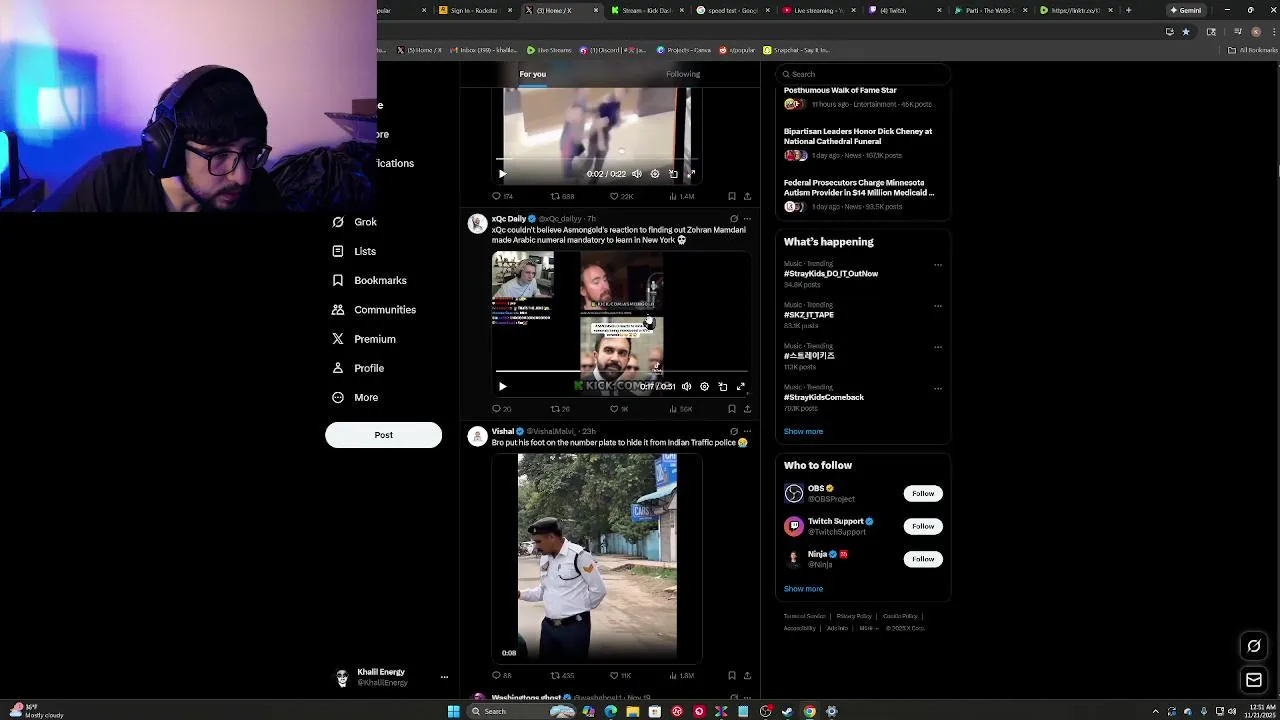Switch to the Twitch browser tab

click(905, 10)
